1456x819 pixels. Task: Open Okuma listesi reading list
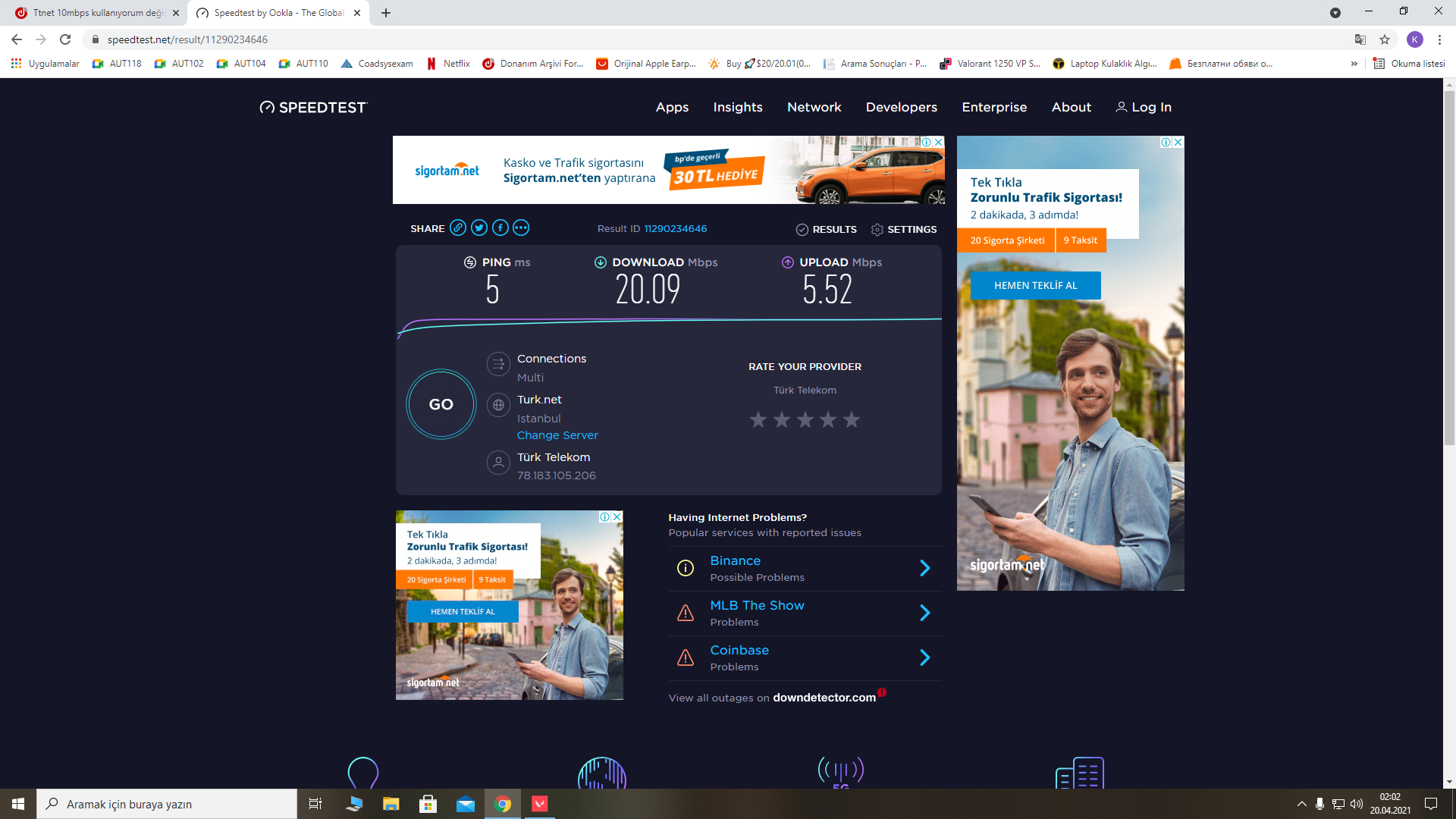tap(1410, 64)
